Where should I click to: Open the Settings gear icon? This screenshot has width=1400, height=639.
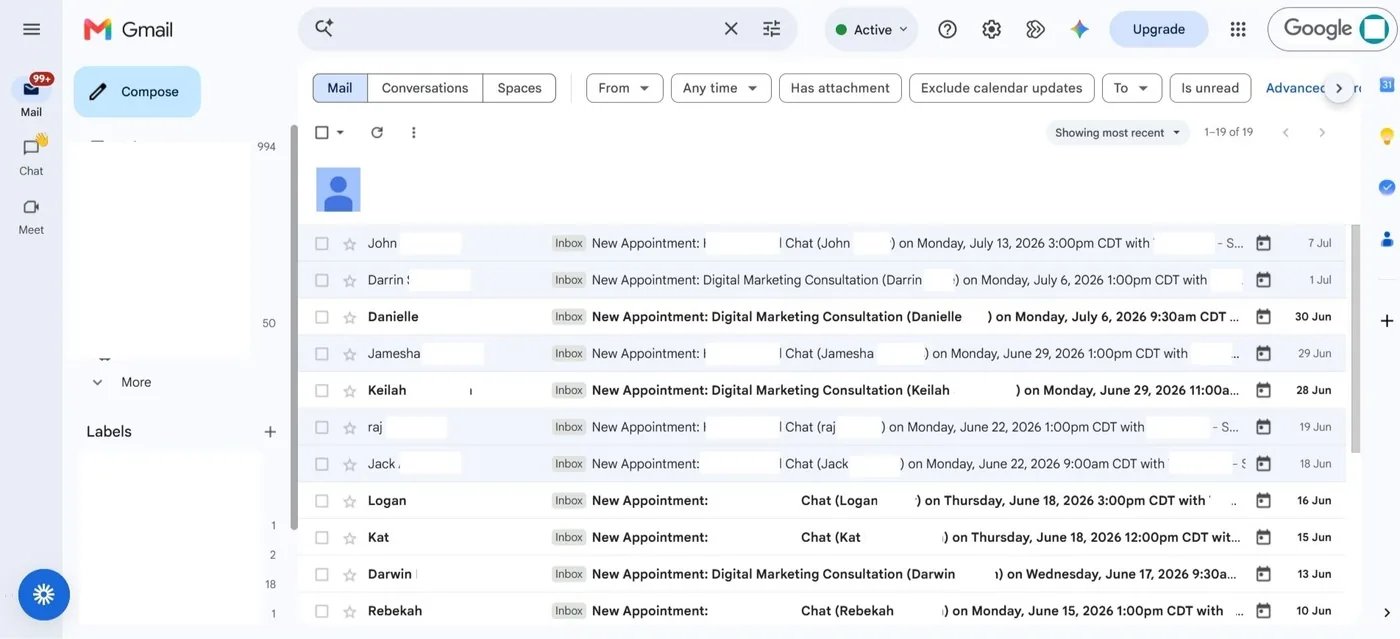pyautogui.click(x=991, y=29)
